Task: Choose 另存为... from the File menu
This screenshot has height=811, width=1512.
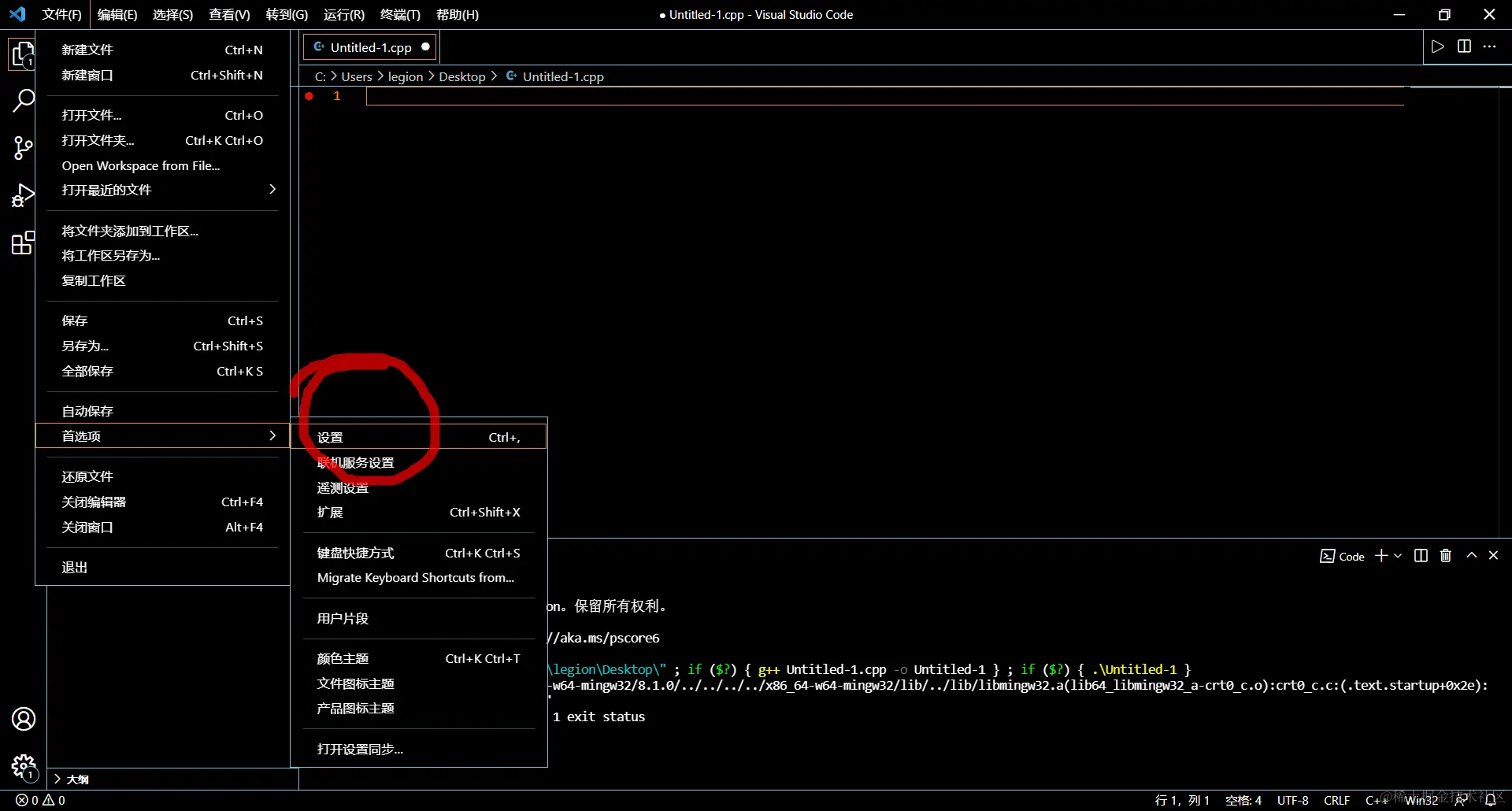Action: (162, 346)
